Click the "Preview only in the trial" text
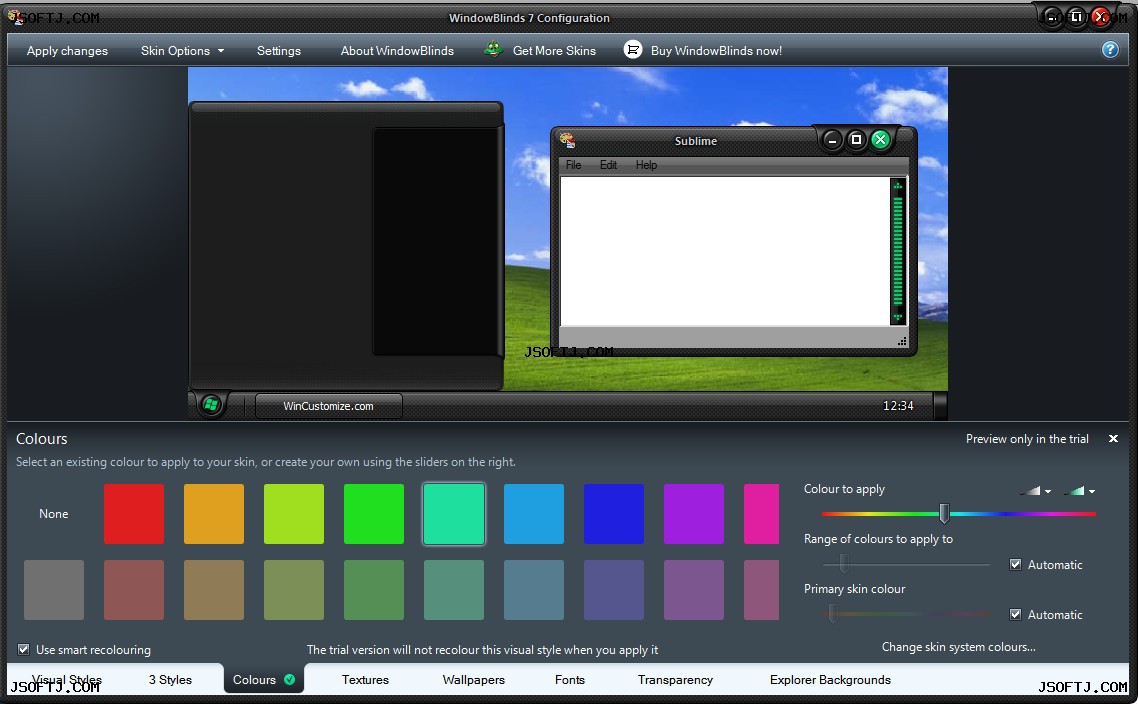 tap(1027, 438)
